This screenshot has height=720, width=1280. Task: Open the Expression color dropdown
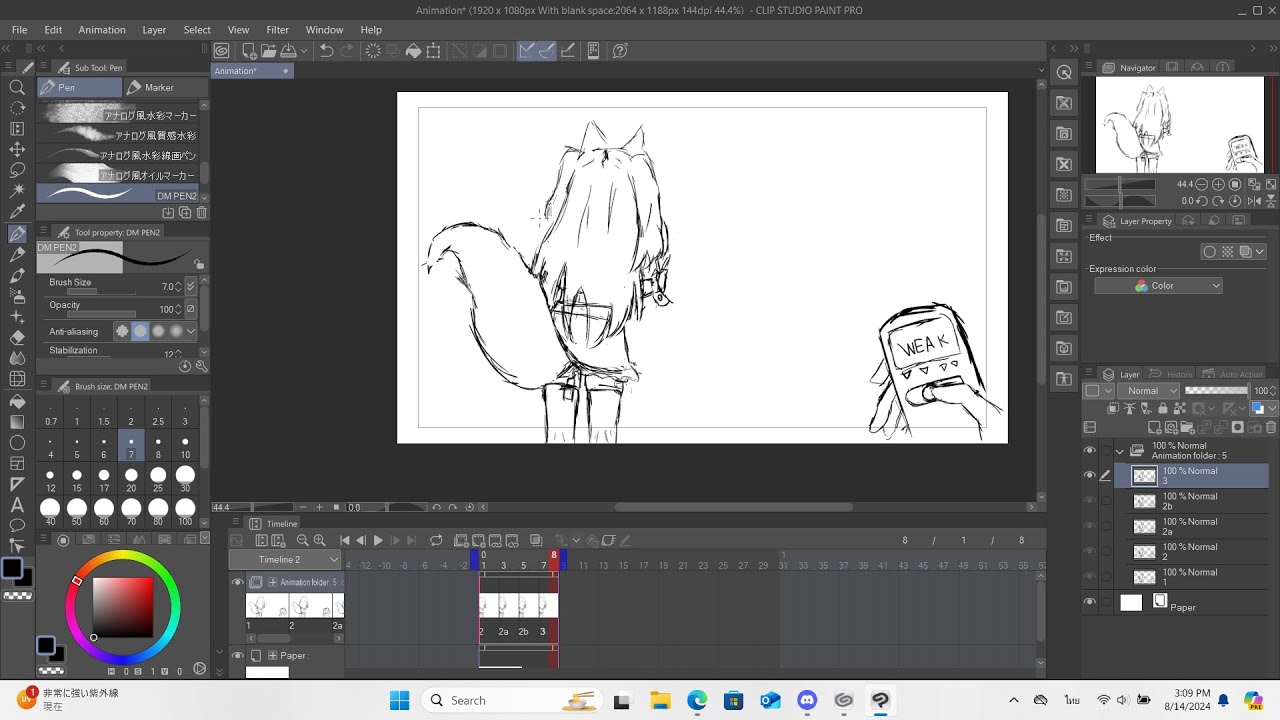pyautogui.click(x=1159, y=286)
